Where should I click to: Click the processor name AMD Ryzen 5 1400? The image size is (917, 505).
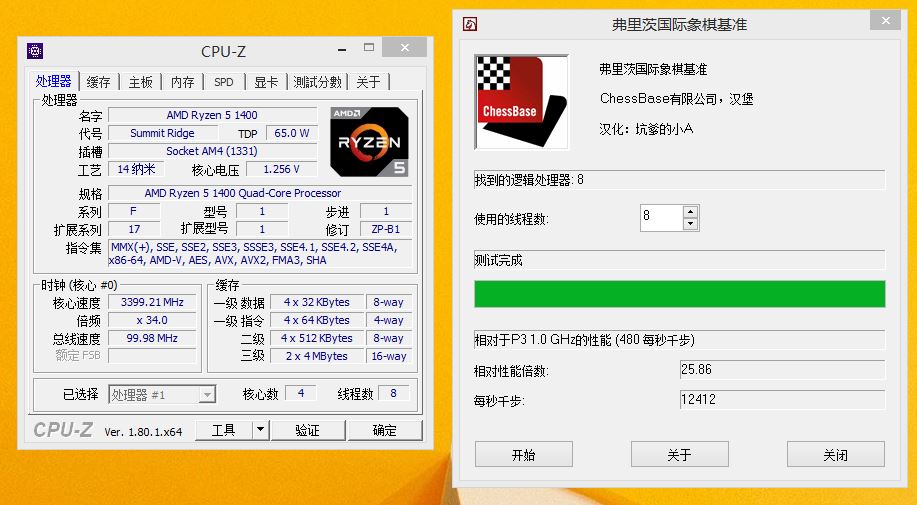pyautogui.click(x=212, y=115)
